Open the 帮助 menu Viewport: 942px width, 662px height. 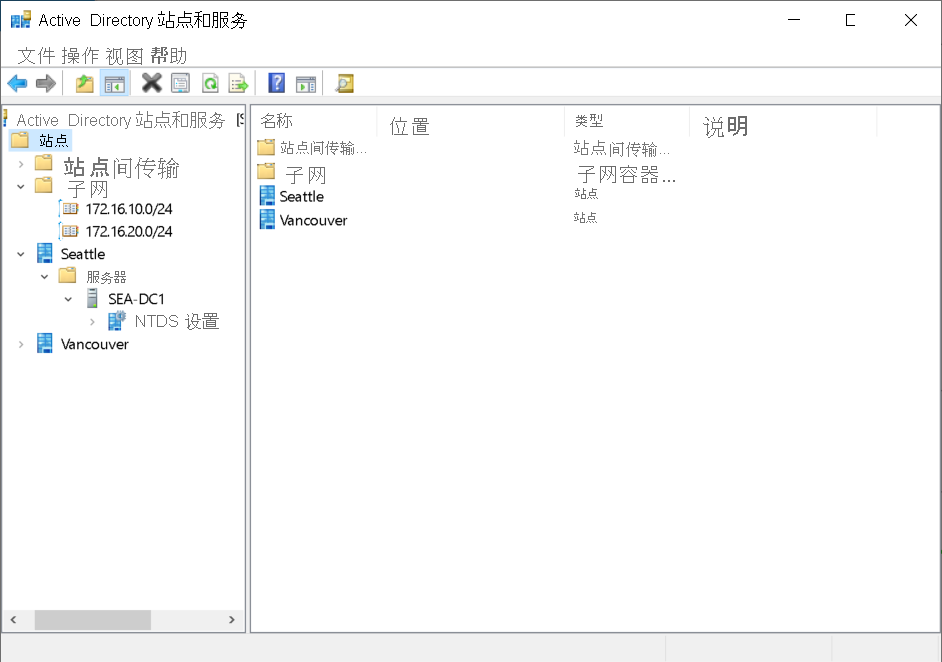(x=169, y=56)
